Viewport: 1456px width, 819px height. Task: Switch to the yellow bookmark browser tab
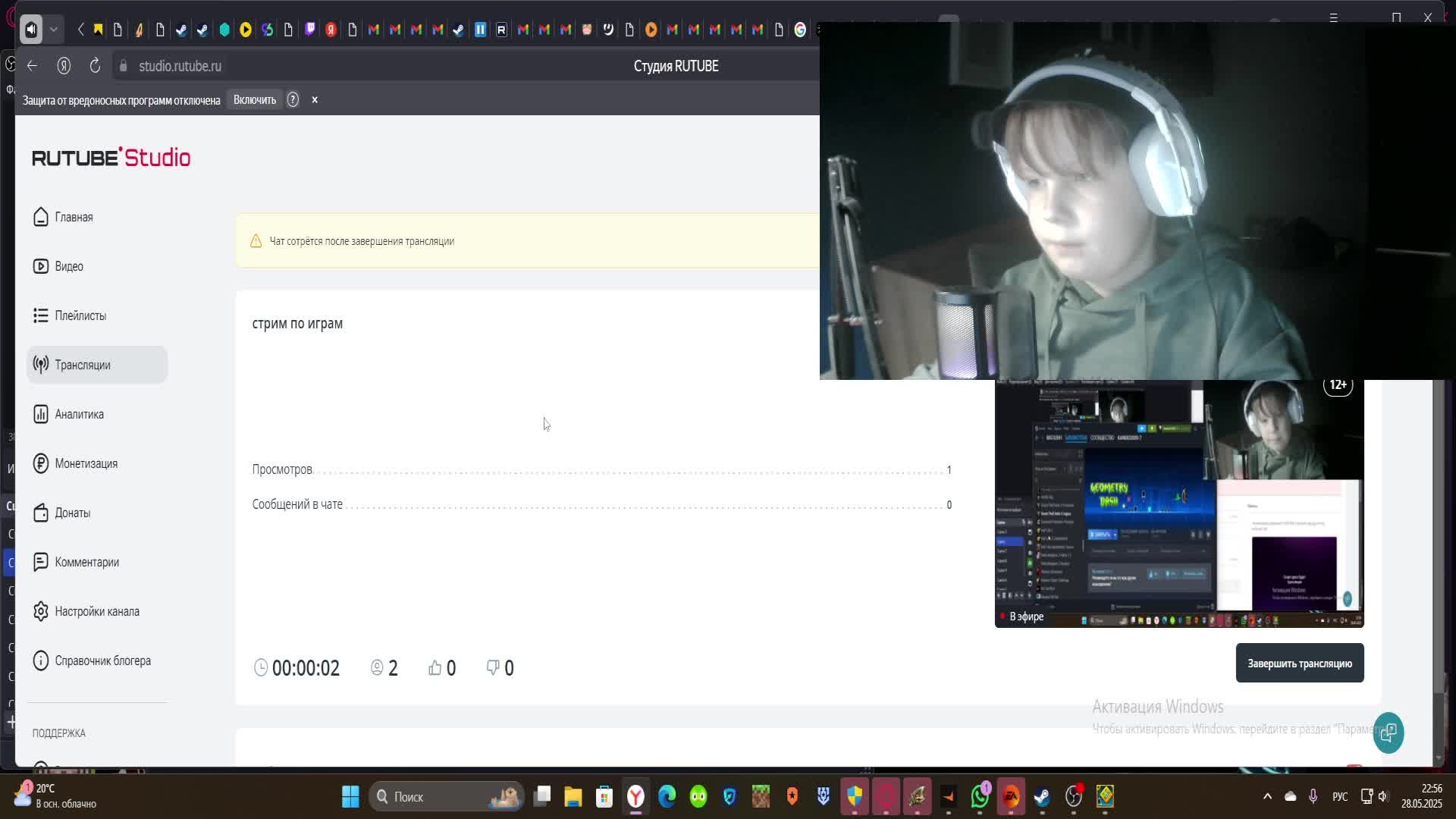tap(98, 30)
